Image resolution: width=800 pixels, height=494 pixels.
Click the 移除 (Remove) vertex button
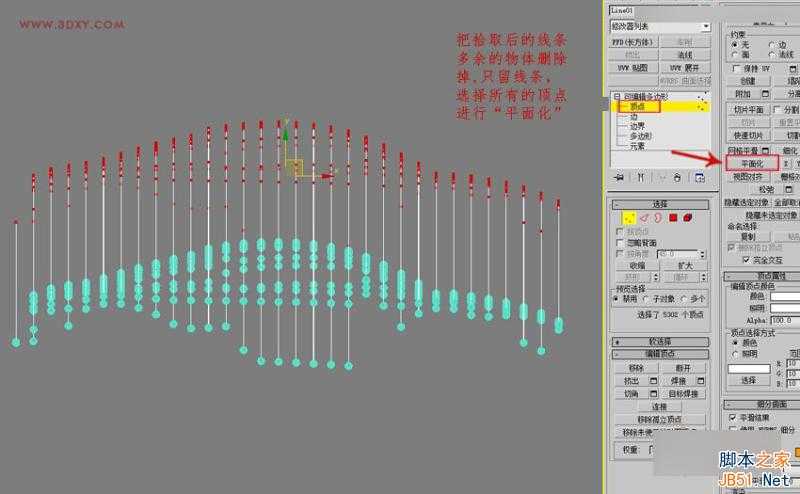(636, 368)
